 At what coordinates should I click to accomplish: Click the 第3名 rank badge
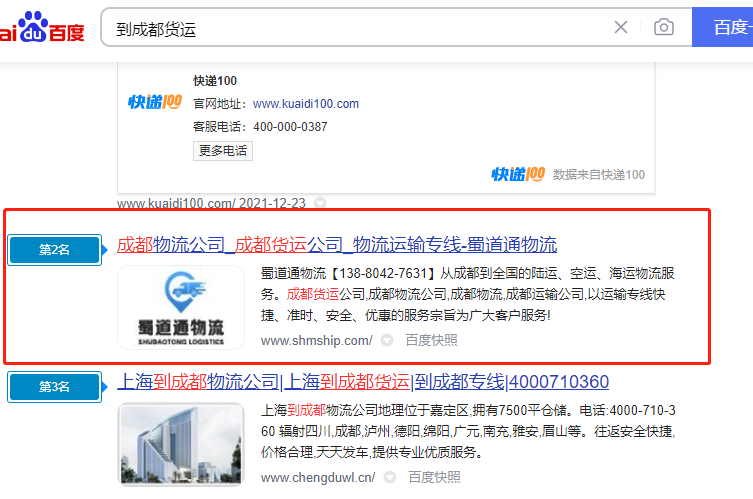(54, 386)
